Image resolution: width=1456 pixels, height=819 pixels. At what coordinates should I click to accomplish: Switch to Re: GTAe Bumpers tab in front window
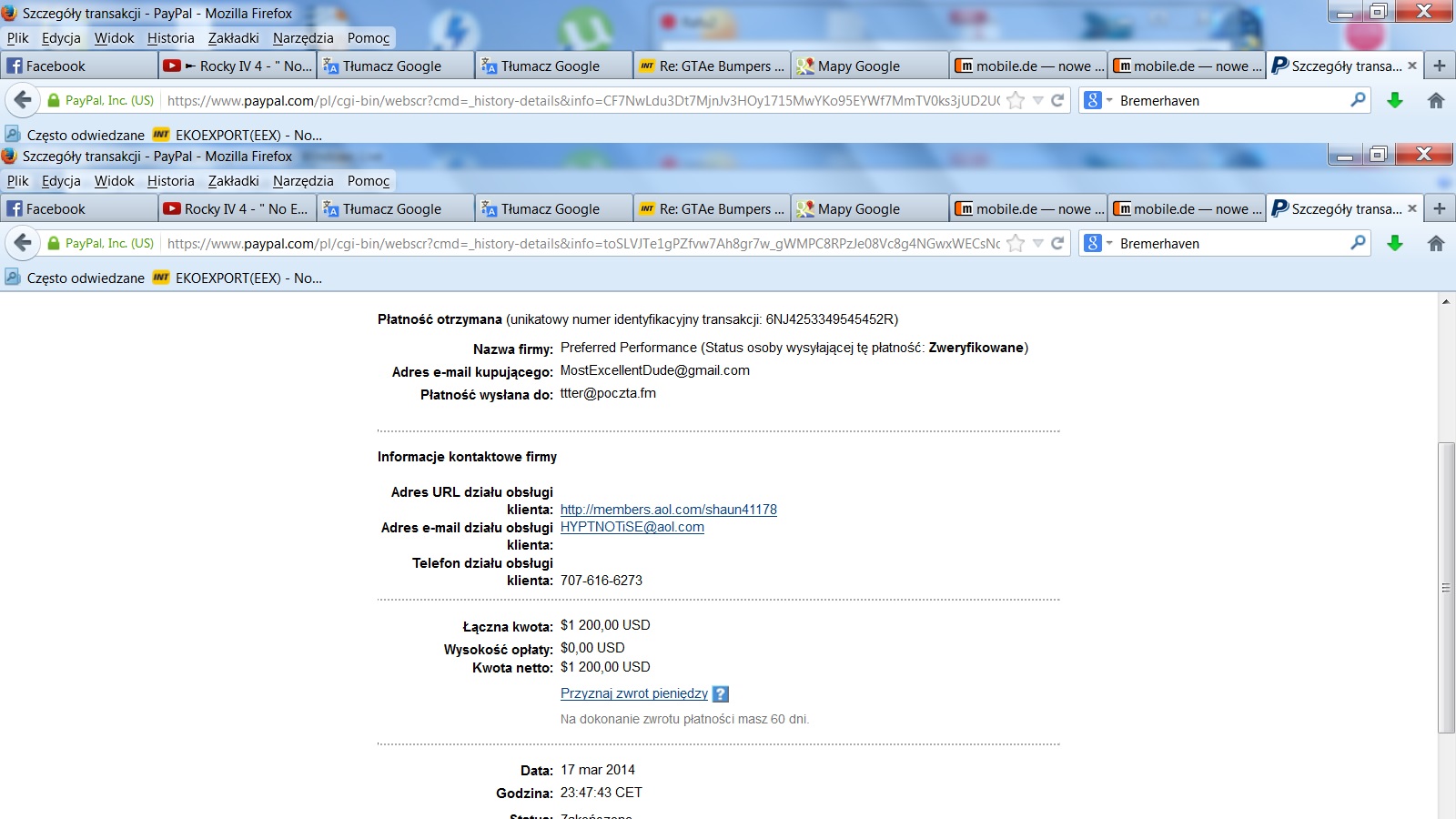(712, 208)
